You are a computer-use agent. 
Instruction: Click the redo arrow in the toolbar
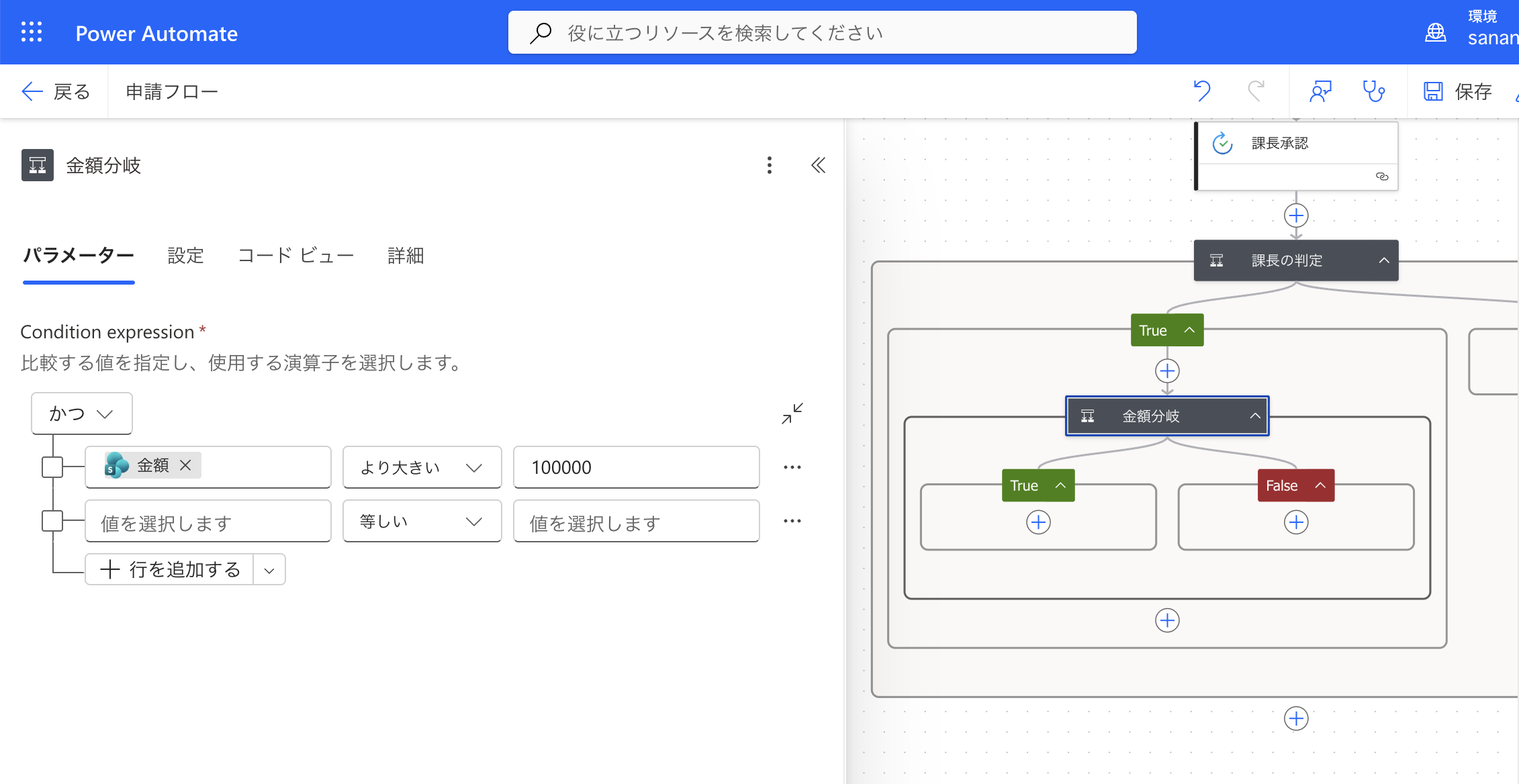(1256, 91)
